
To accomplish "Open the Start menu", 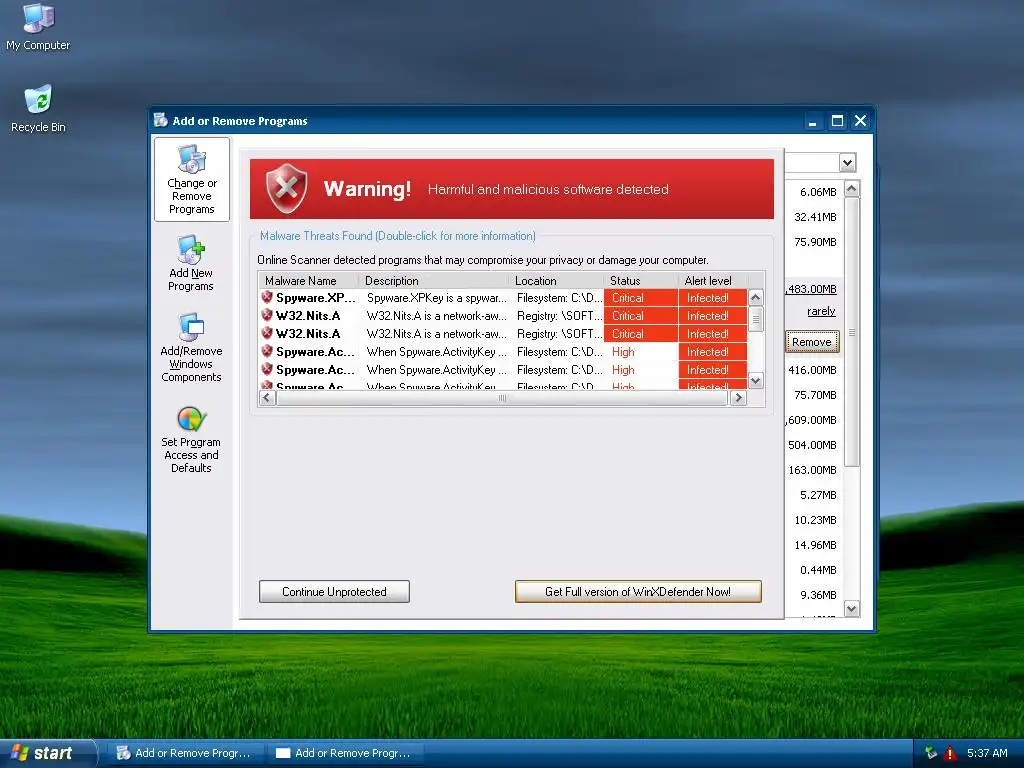I will [x=47, y=753].
